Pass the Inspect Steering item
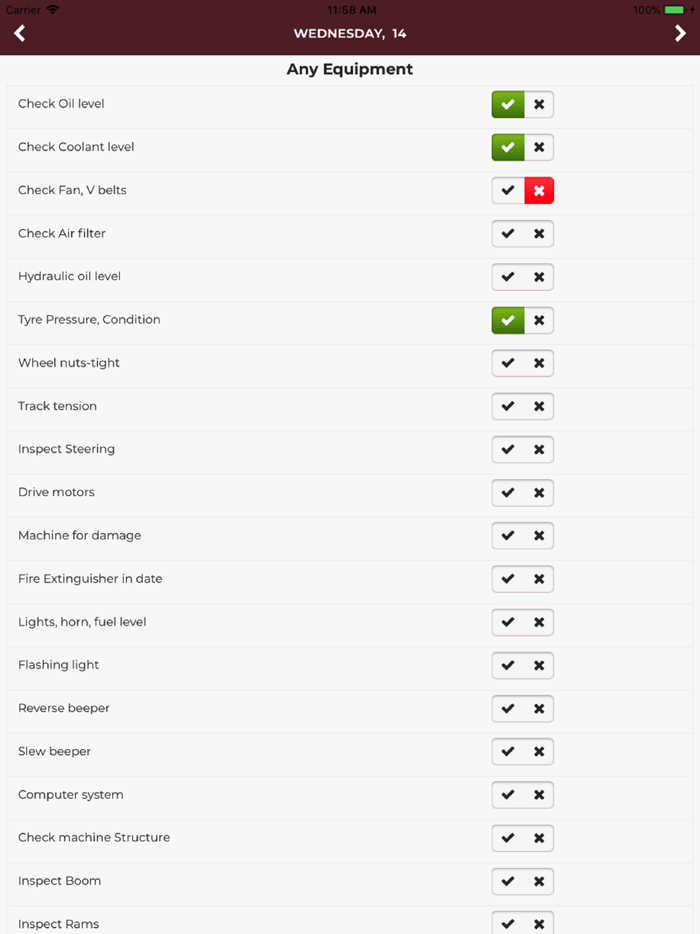The width and height of the screenshot is (700, 934). [x=507, y=449]
